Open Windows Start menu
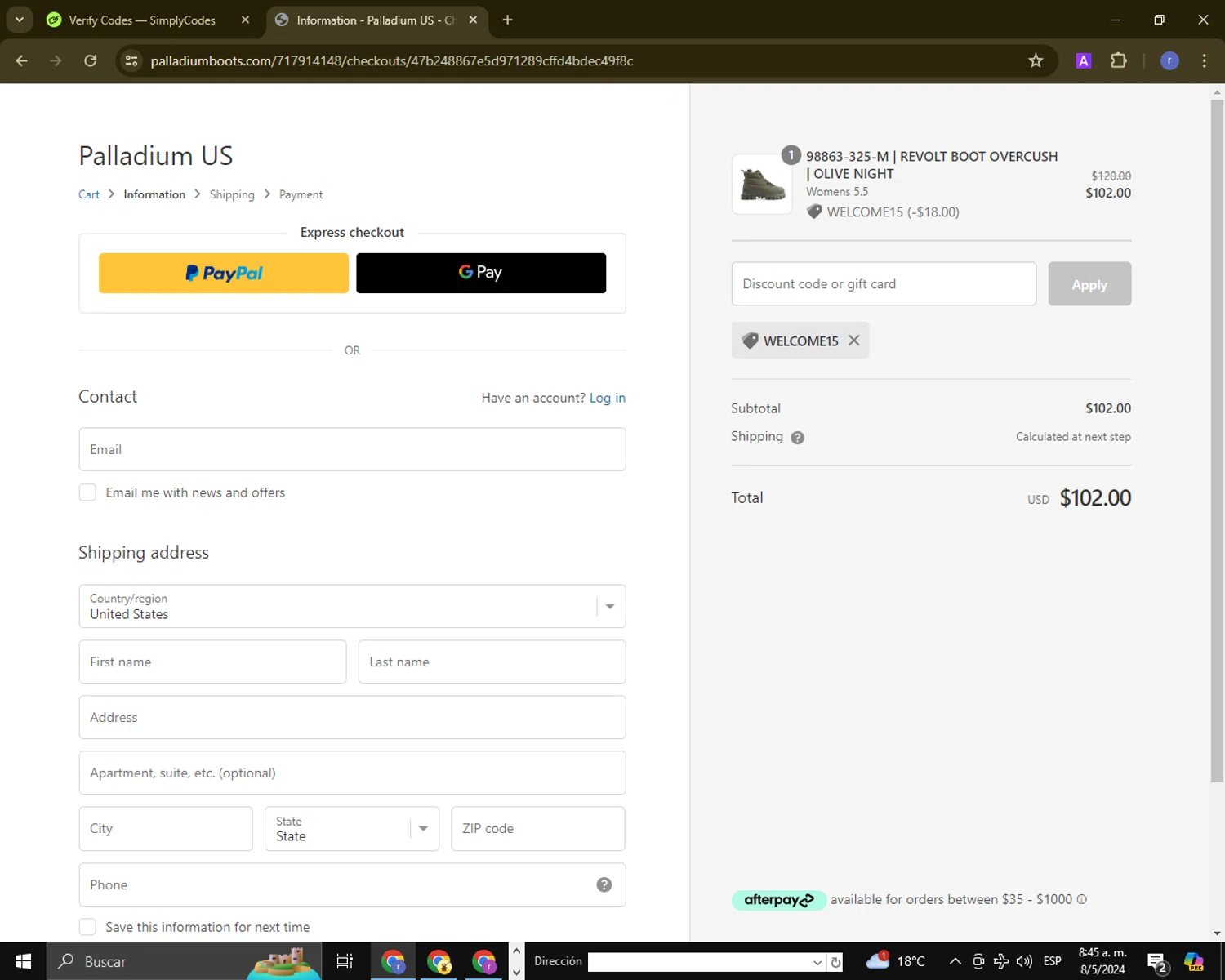The height and width of the screenshot is (980, 1225). coord(23,961)
